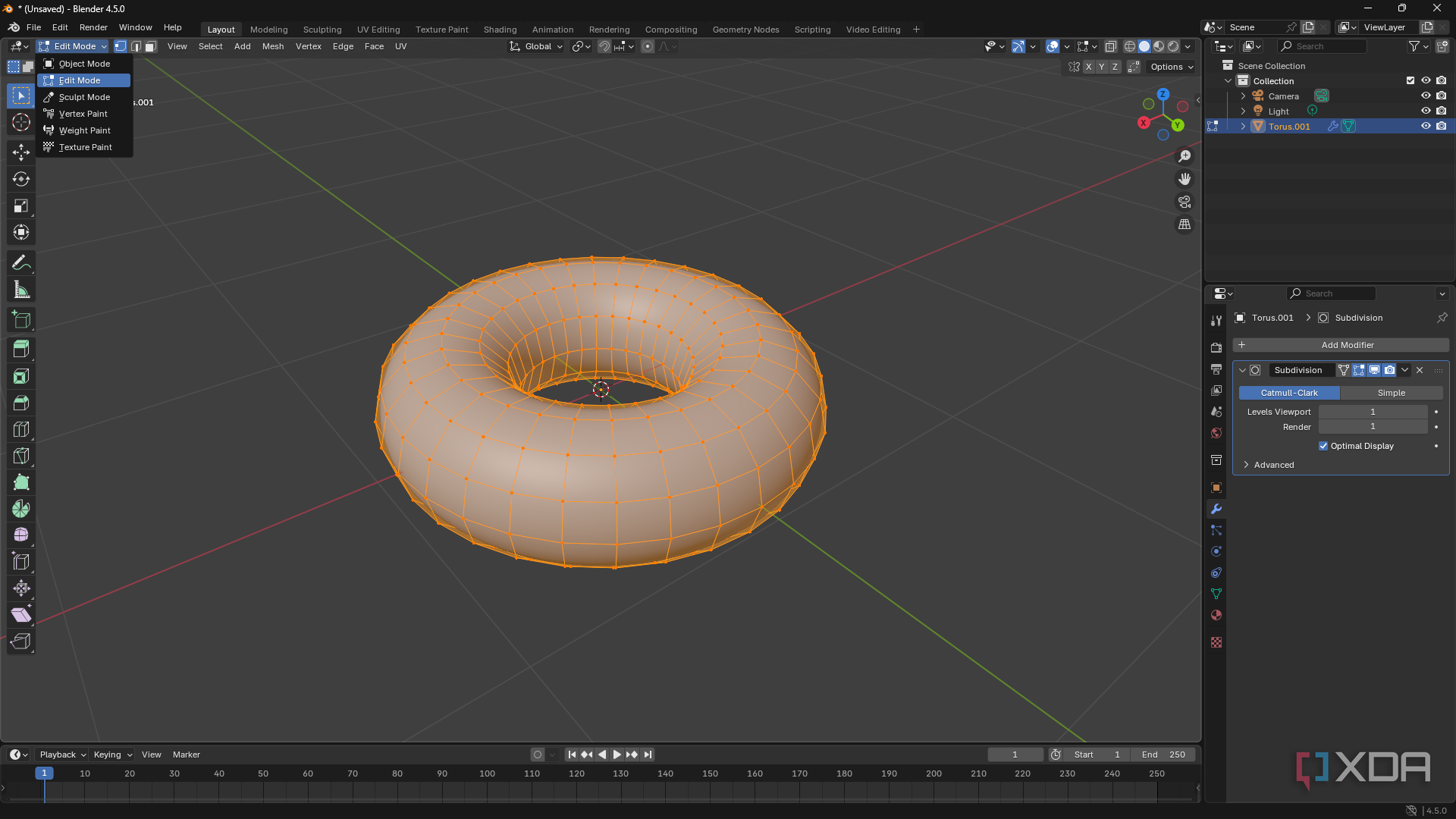Open the Object Data properties tab icon
Viewport: 1456px width, 819px height.
(x=1216, y=594)
